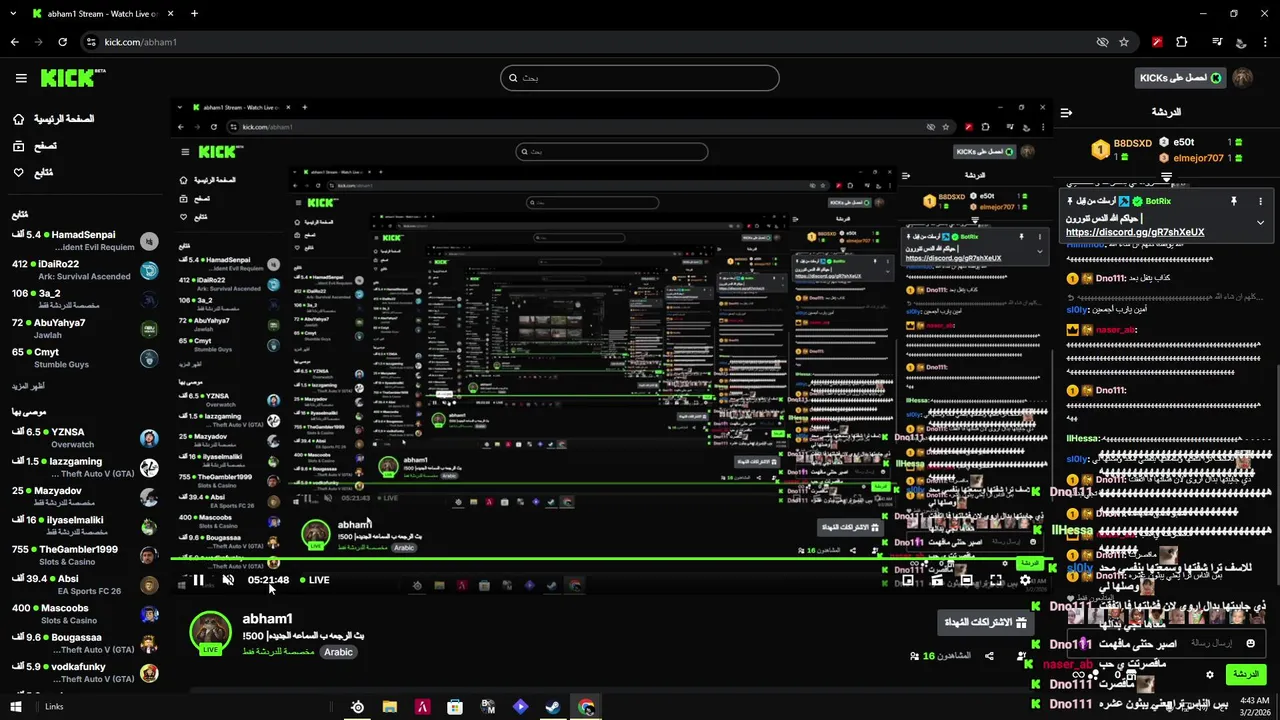Go back in Chrome browser
1280x720 pixels.
point(14,42)
